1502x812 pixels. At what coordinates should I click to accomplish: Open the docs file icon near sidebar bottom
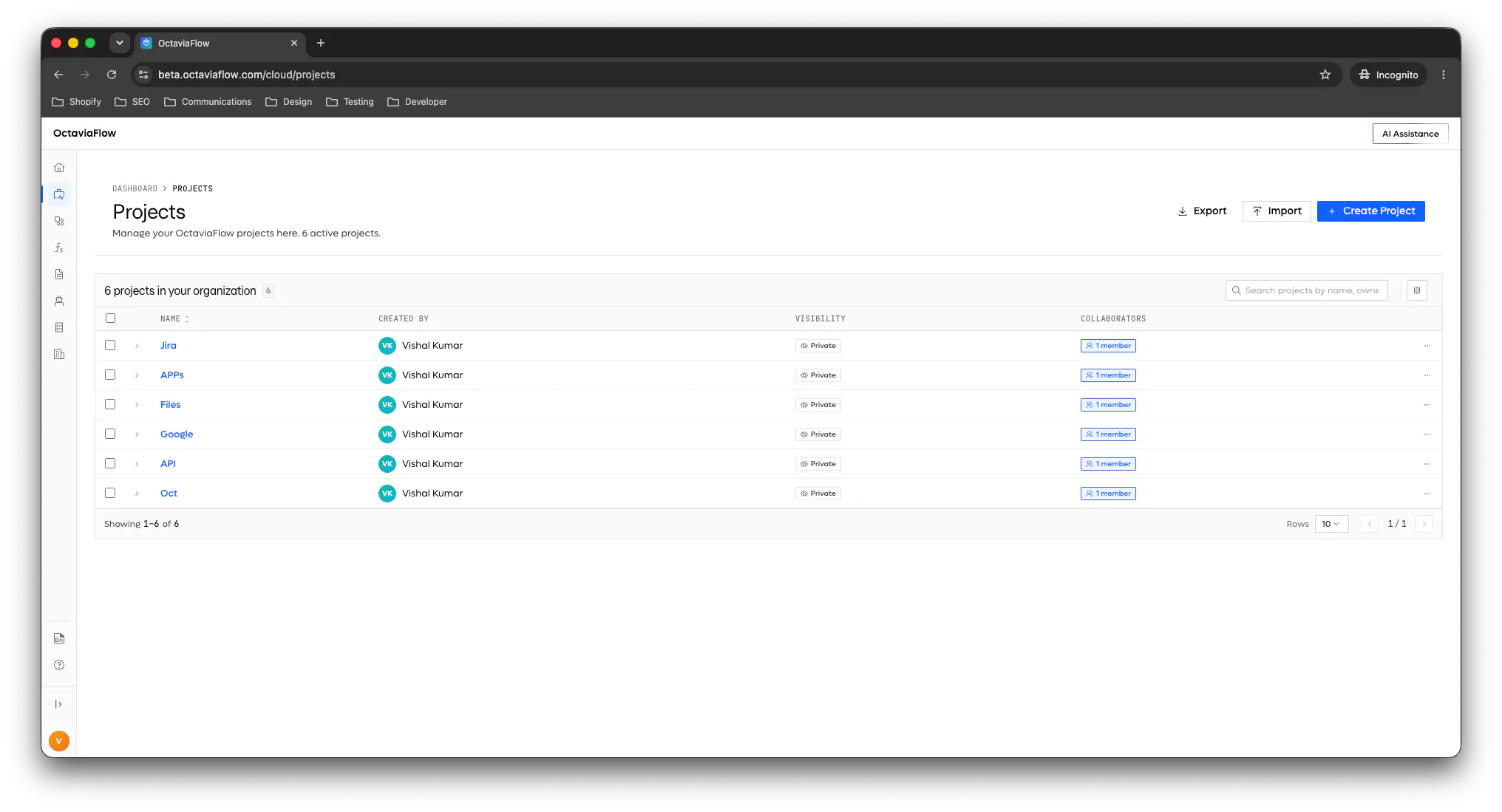(59, 638)
